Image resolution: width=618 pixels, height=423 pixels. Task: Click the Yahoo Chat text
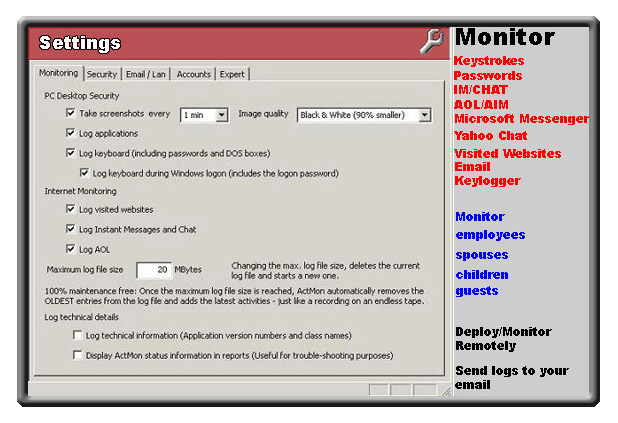click(x=491, y=136)
